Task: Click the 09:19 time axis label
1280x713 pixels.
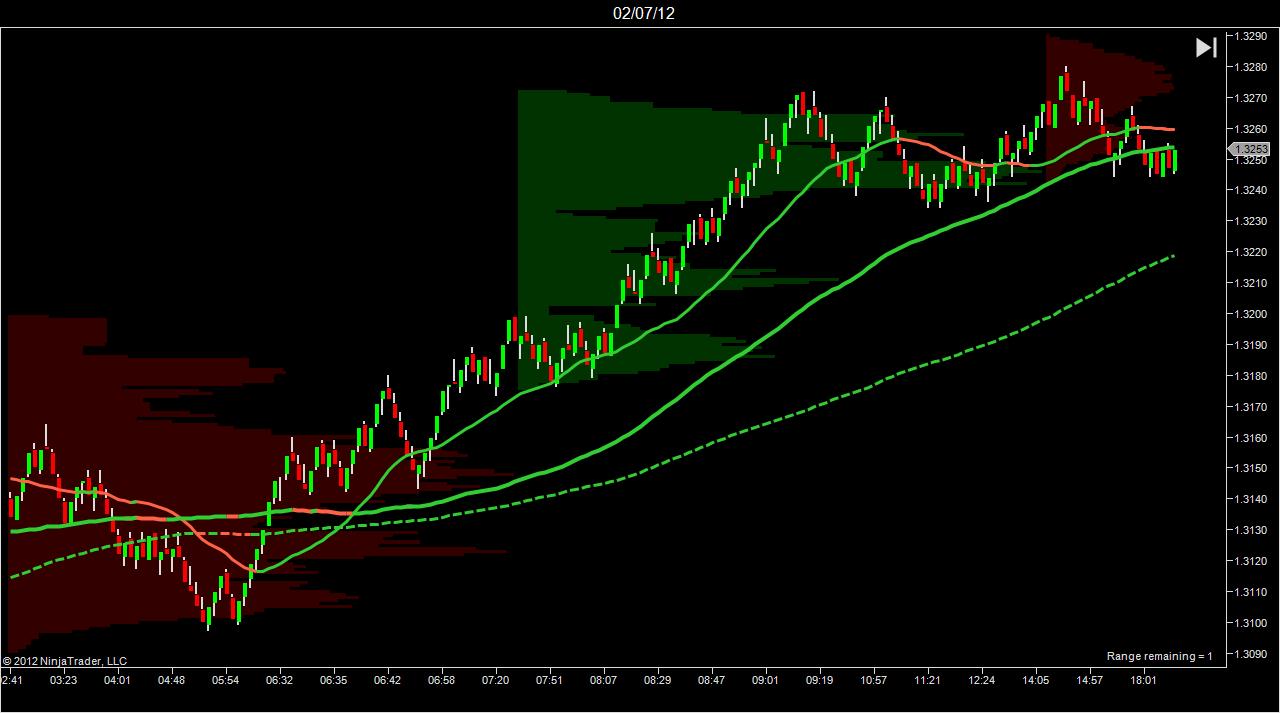Action: click(819, 680)
